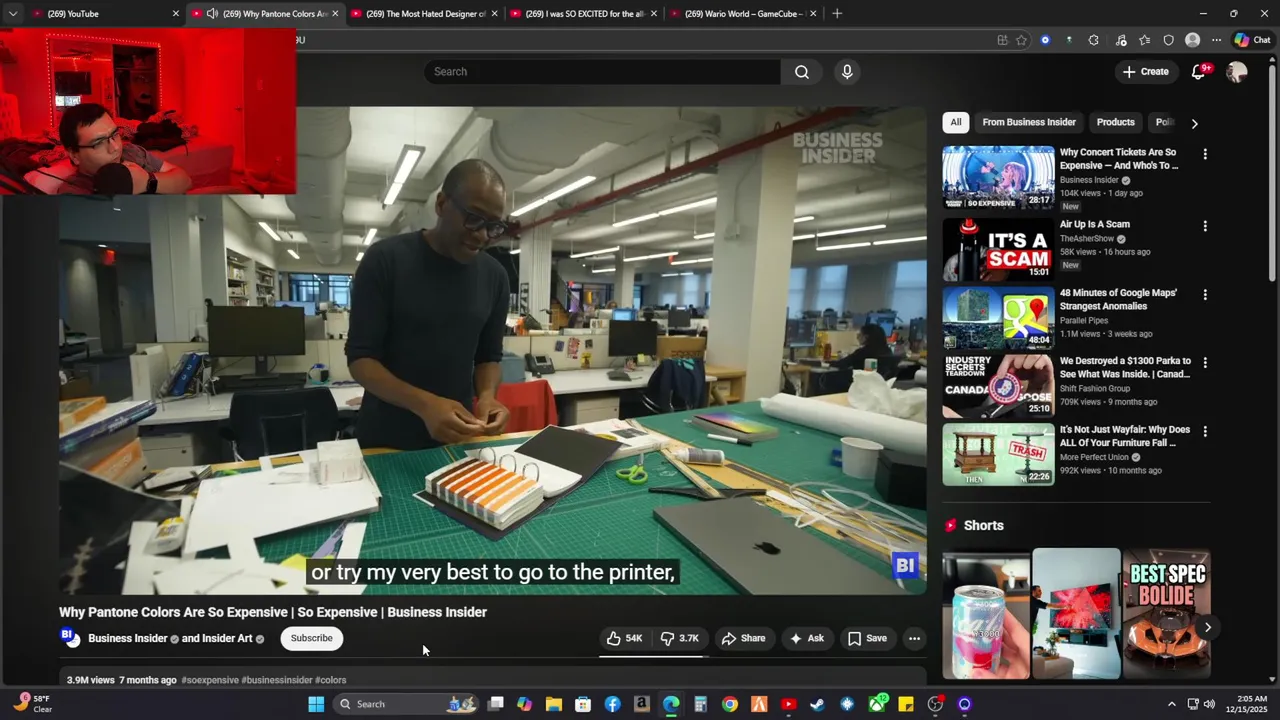Open It's A Scam video thumbnail
This screenshot has height=720, width=1280.
(x=998, y=249)
